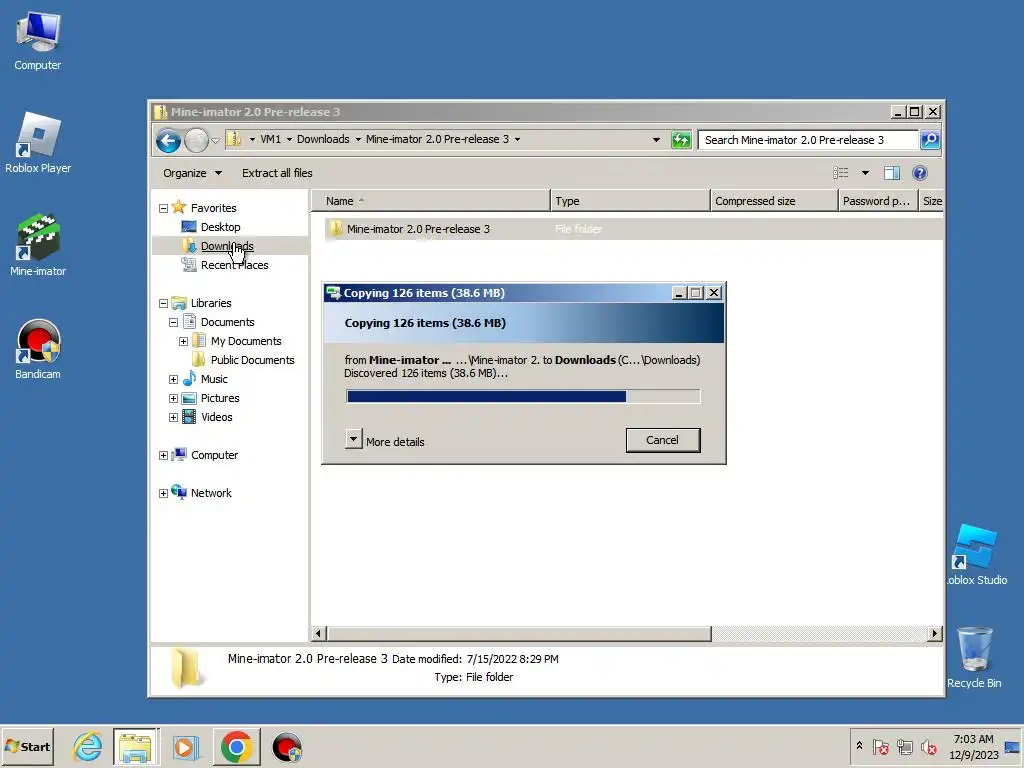Expand the Music library node

173,379
